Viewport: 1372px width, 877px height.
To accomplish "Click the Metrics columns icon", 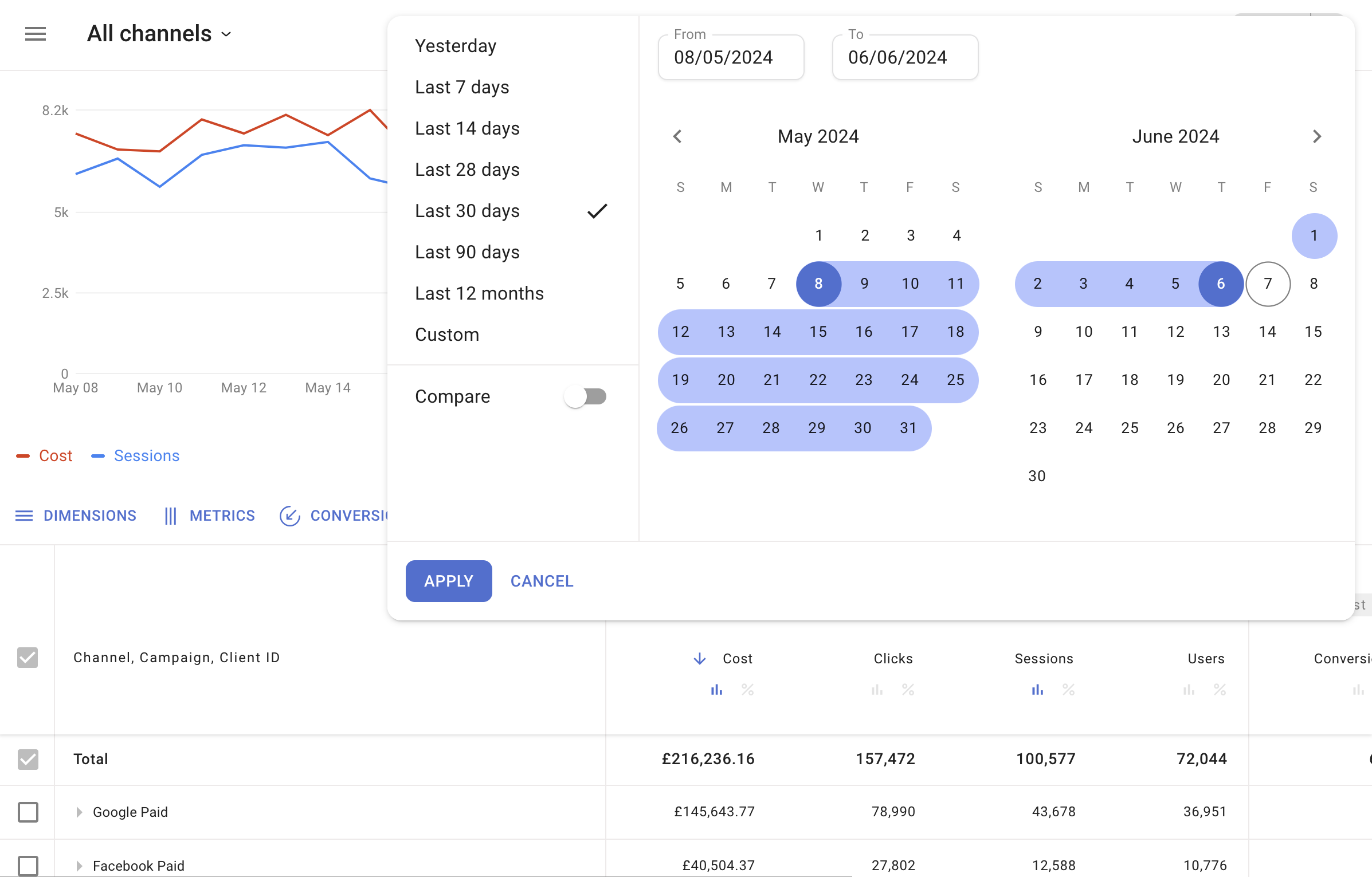I will [x=170, y=515].
